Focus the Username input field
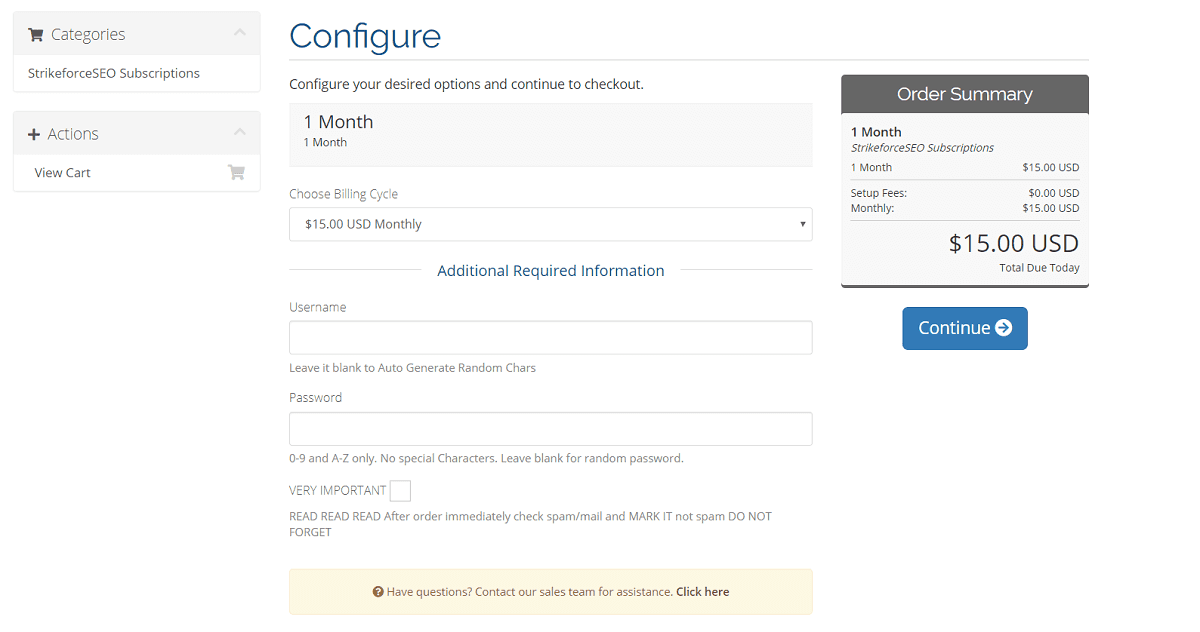The height and width of the screenshot is (632, 1200). tap(551, 338)
